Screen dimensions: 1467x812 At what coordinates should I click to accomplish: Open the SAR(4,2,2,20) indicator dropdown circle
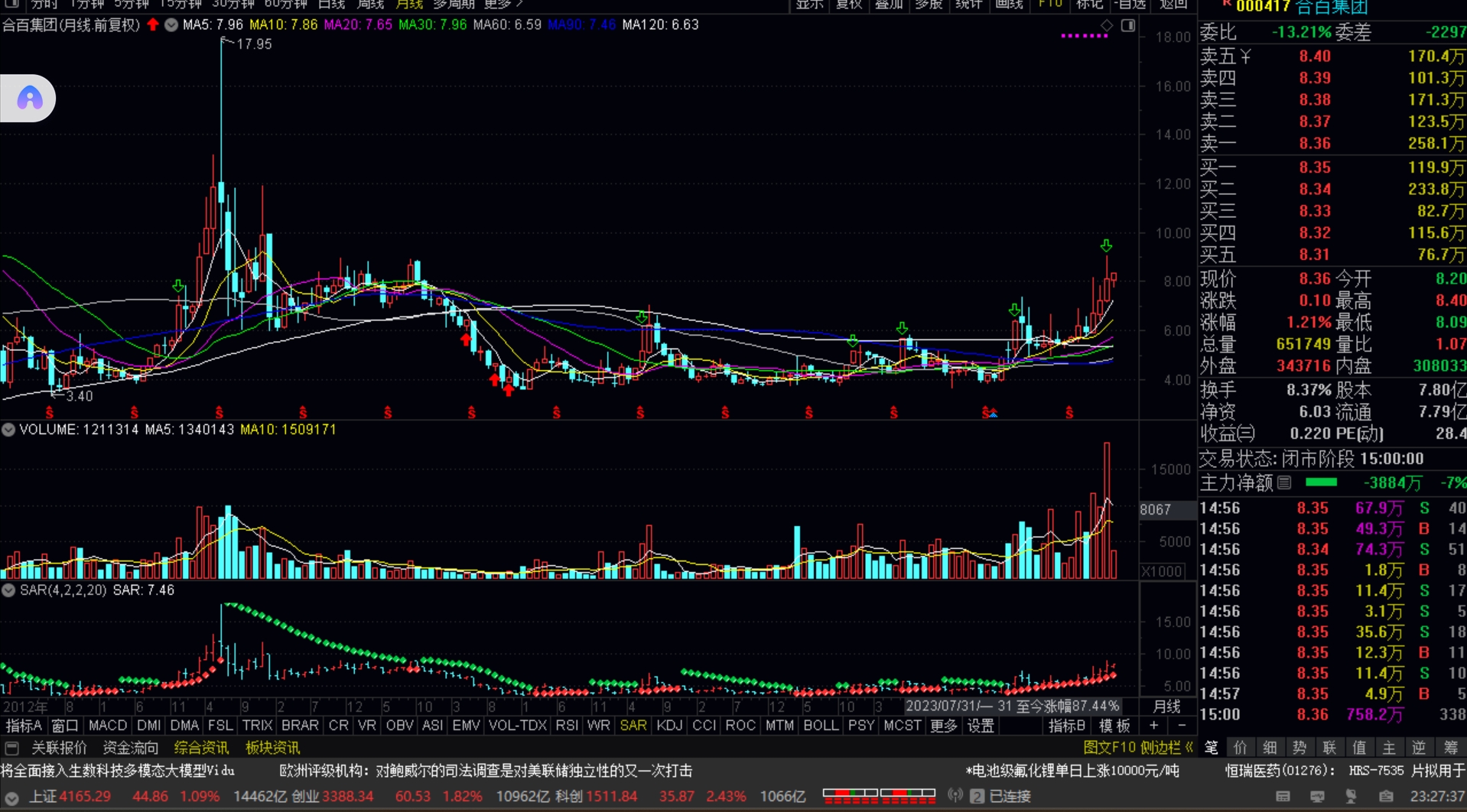pos(8,590)
